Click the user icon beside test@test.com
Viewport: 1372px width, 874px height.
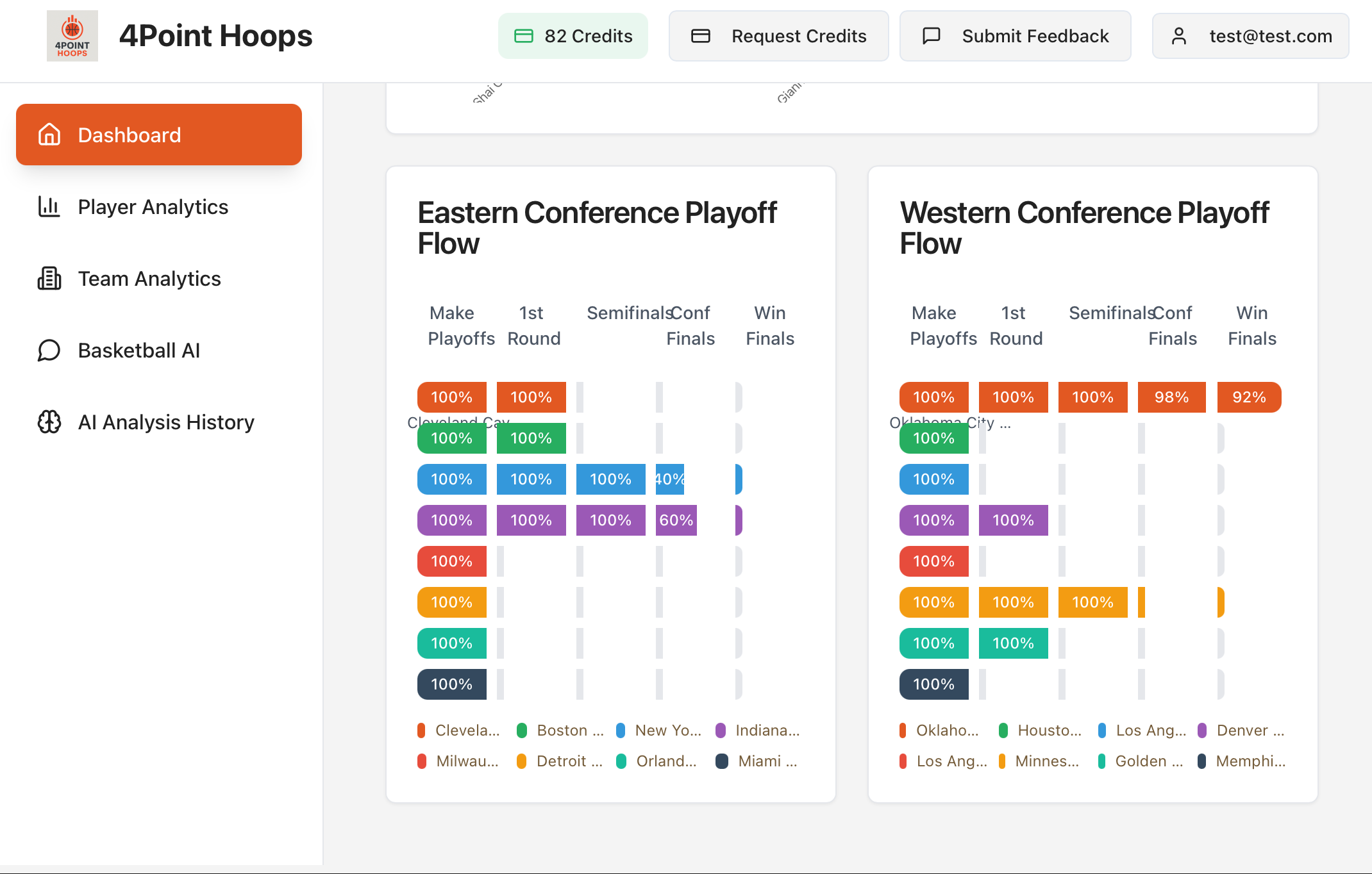1178,36
